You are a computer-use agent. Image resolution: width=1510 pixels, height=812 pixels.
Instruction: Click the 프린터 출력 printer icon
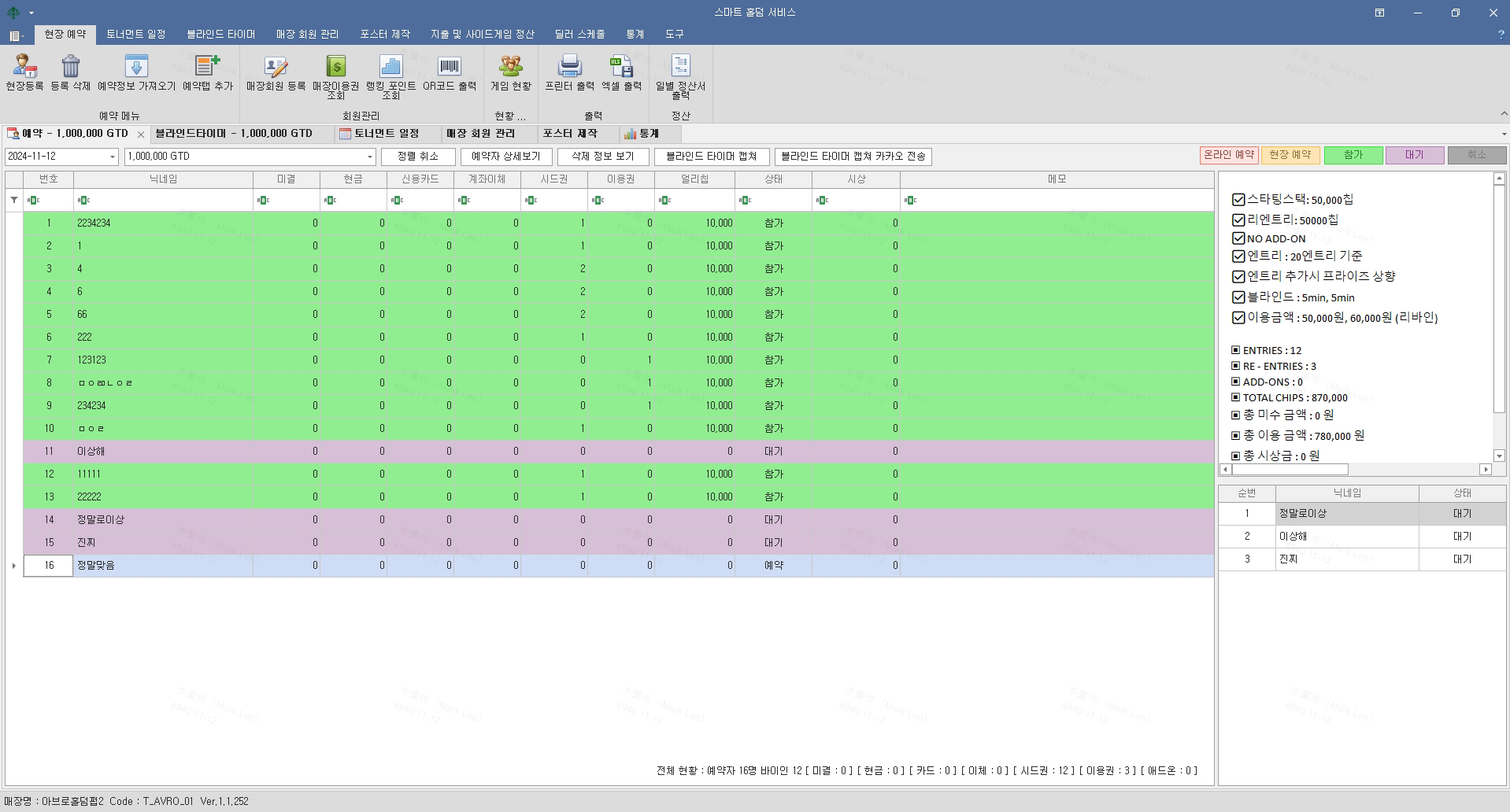click(569, 68)
